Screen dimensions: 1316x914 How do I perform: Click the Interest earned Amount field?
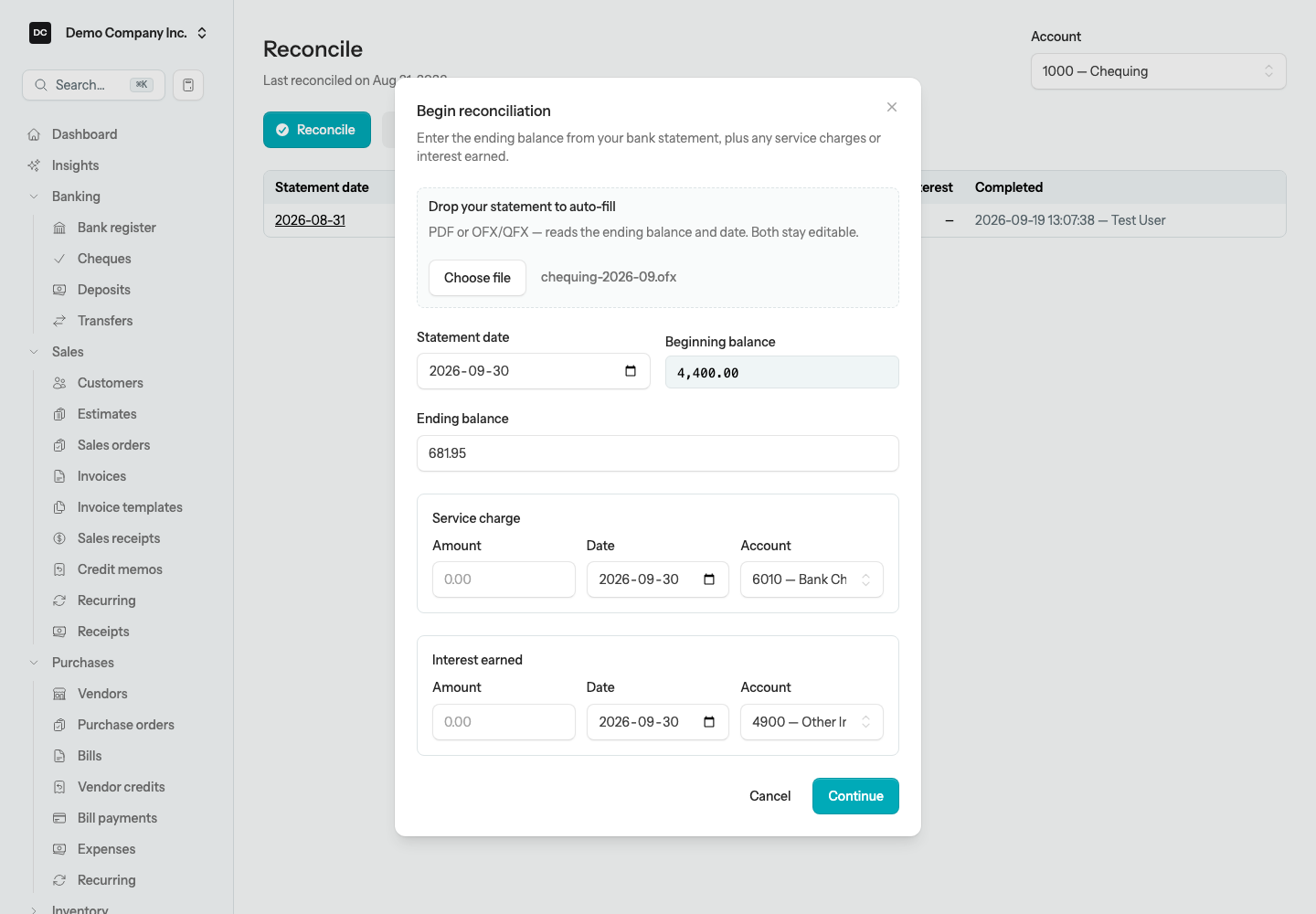504,722
